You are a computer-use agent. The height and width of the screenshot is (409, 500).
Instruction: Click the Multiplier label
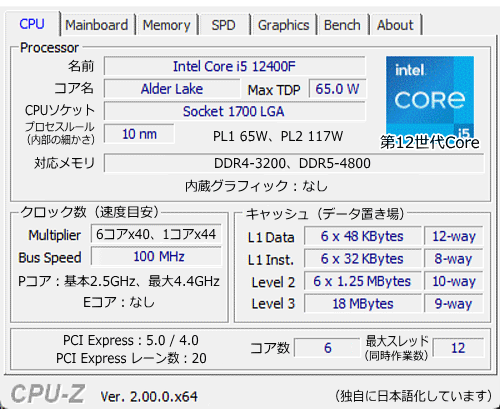tap(54, 235)
